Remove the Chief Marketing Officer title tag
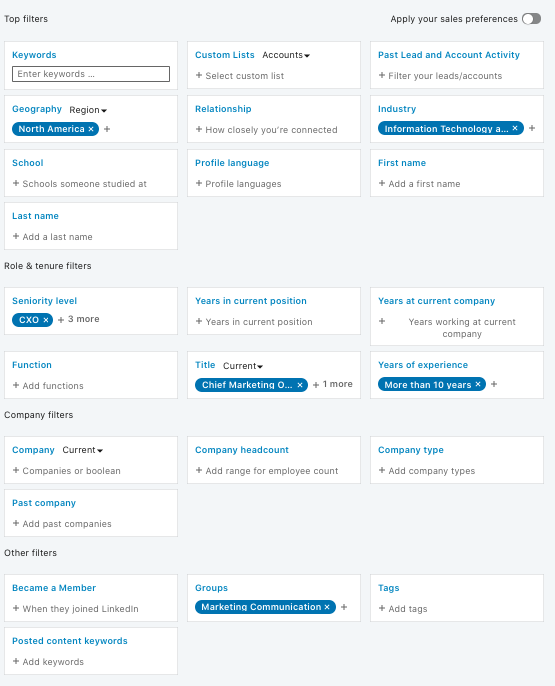555x686 pixels. (300, 385)
